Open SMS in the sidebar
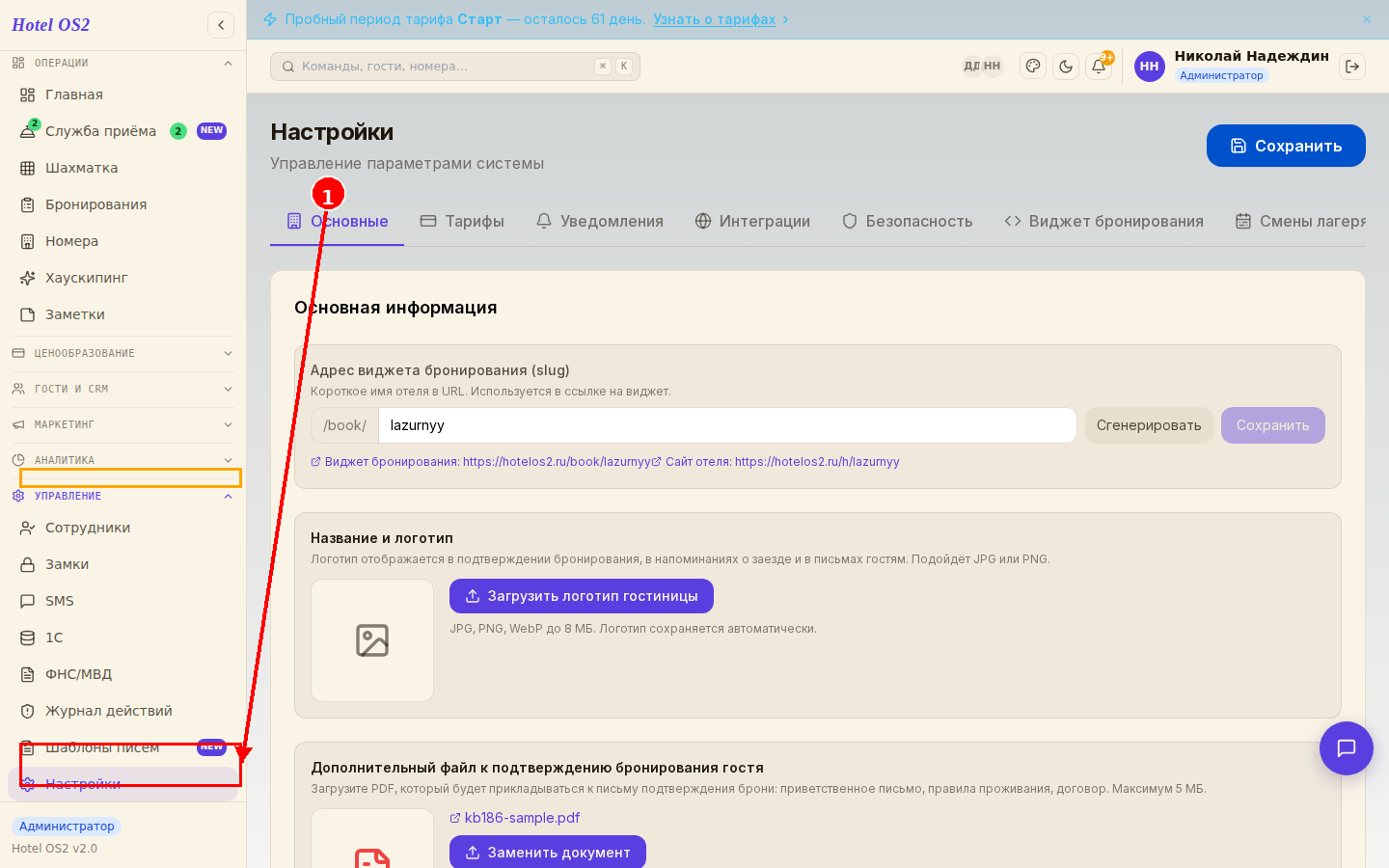1389x868 pixels. 123,601
